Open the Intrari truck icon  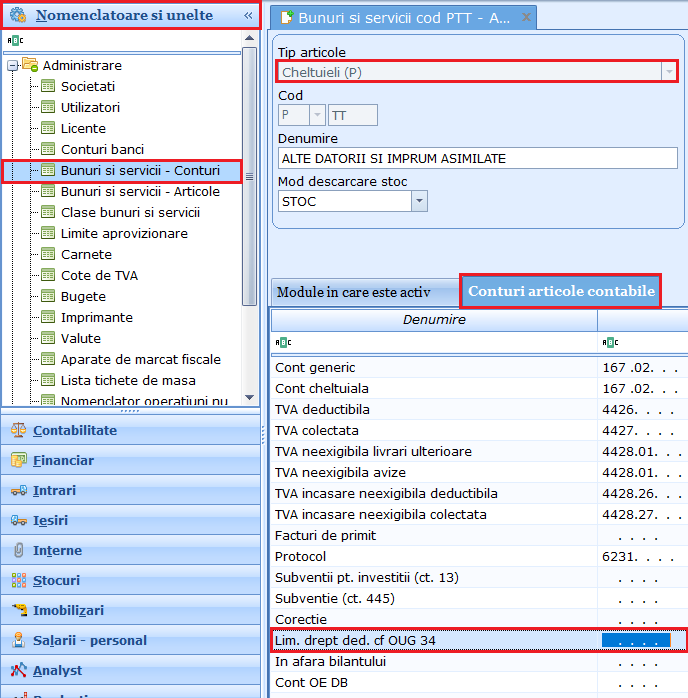pyautogui.click(x=18, y=490)
